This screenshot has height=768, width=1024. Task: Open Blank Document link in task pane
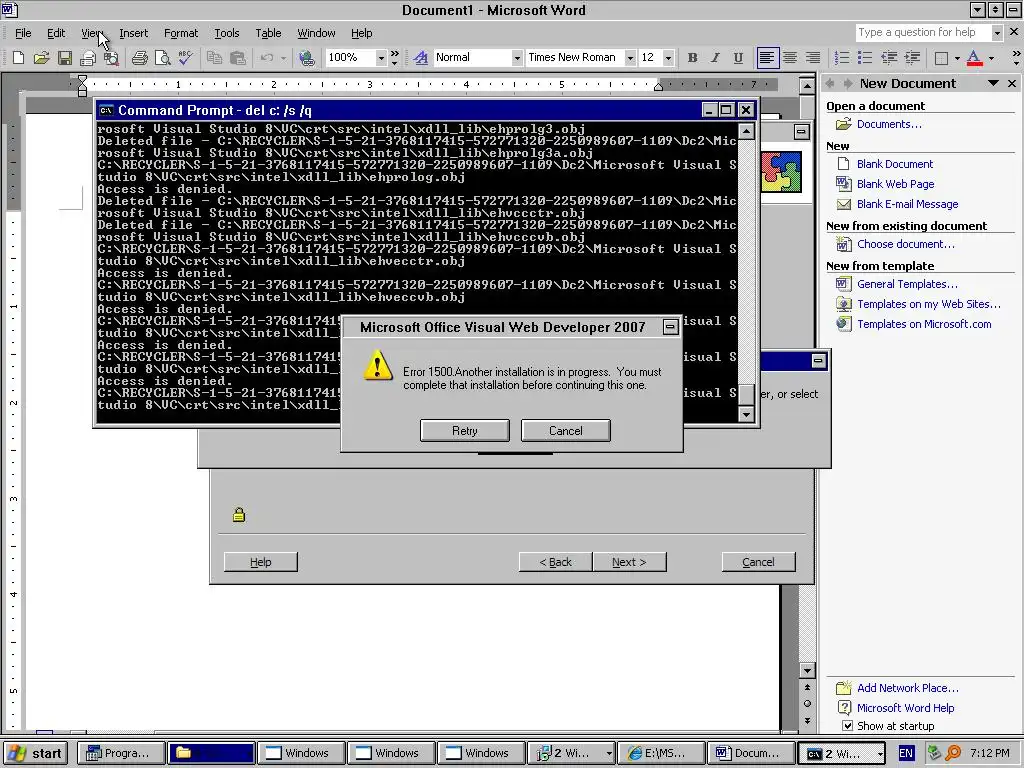coord(895,164)
